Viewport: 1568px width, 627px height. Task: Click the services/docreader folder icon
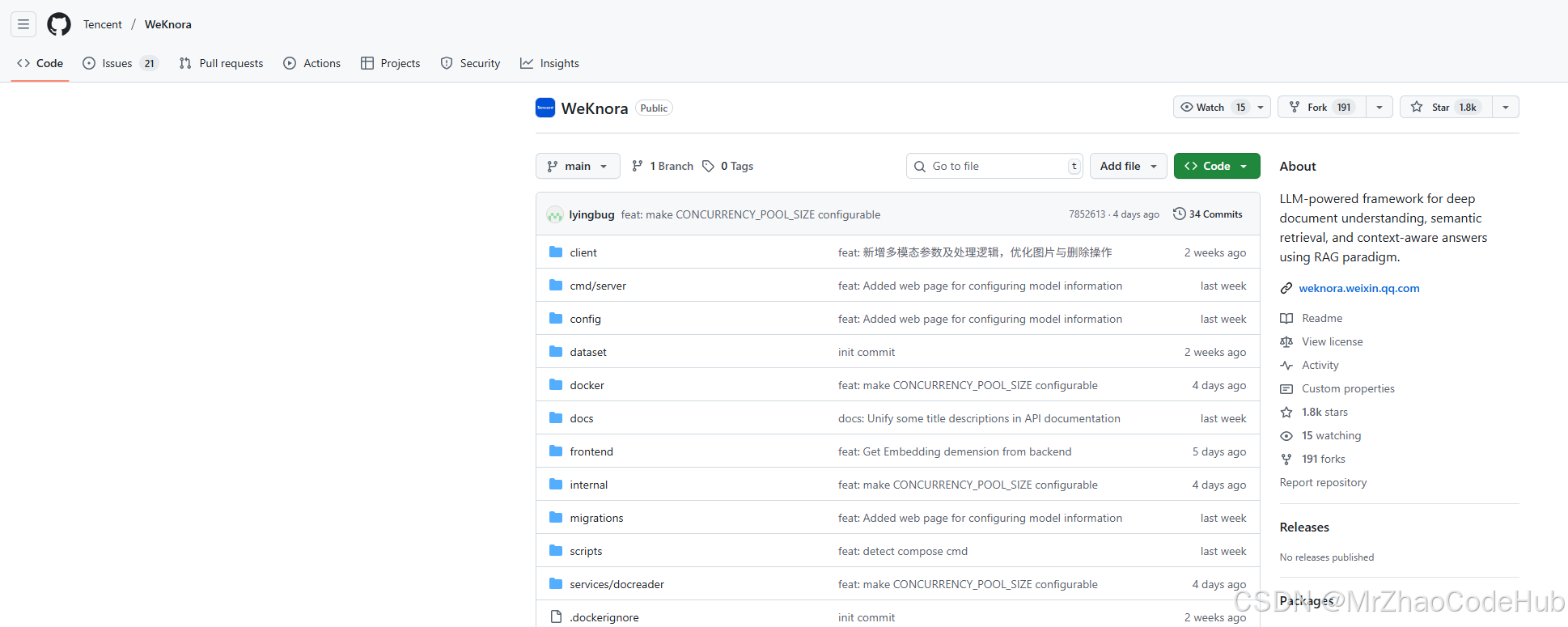tap(556, 584)
